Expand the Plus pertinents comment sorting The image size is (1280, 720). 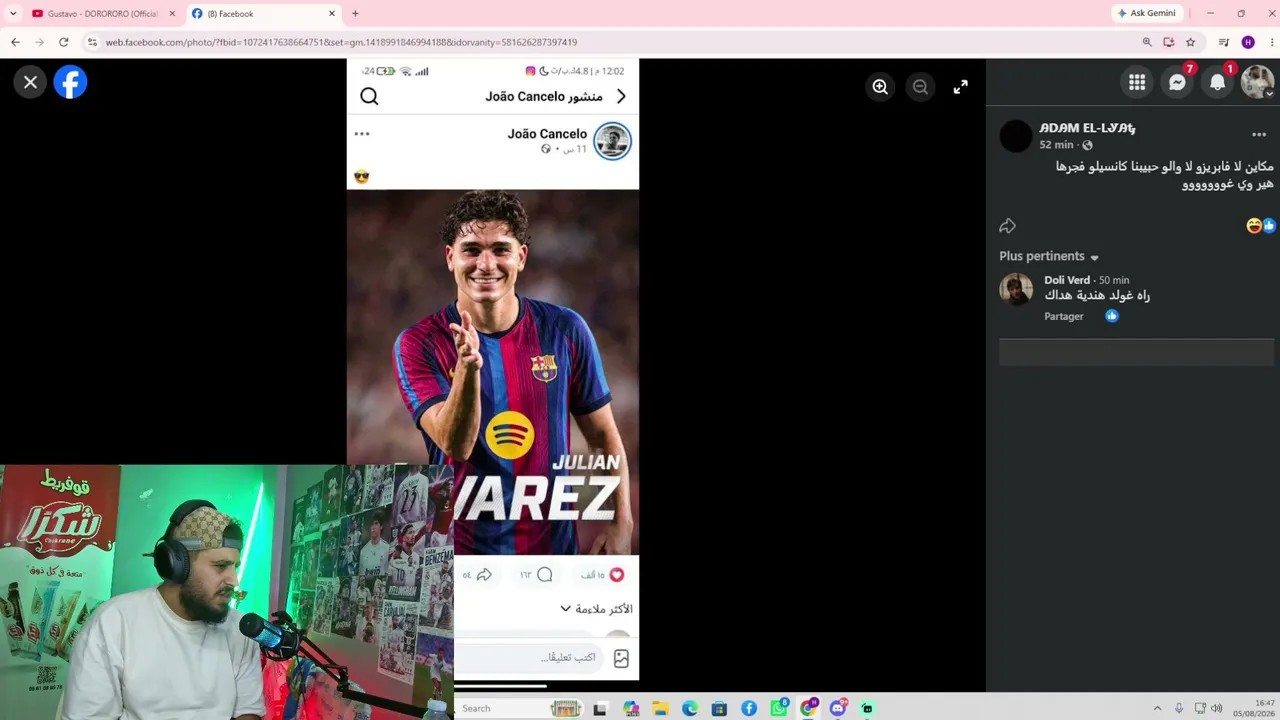point(1049,256)
